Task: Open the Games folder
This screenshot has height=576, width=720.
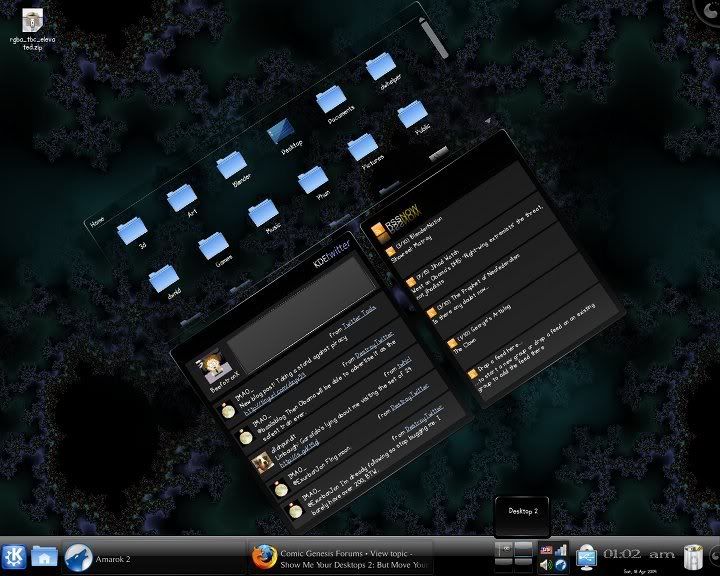Action: 213,246
